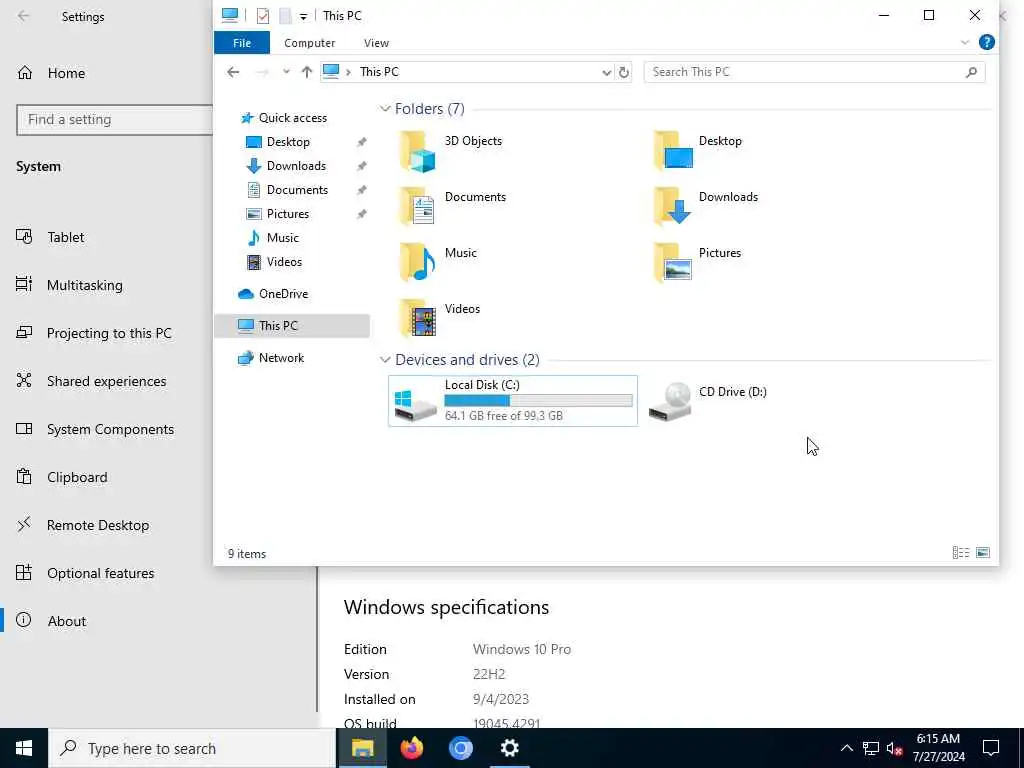Open the Computer ribbon tab
Screen dimensions: 1024x768
[310, 42]
